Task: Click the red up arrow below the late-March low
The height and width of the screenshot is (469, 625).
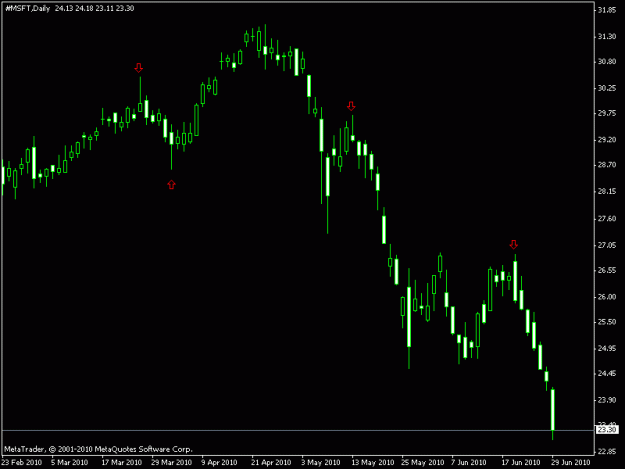Action: pos(171,184)
